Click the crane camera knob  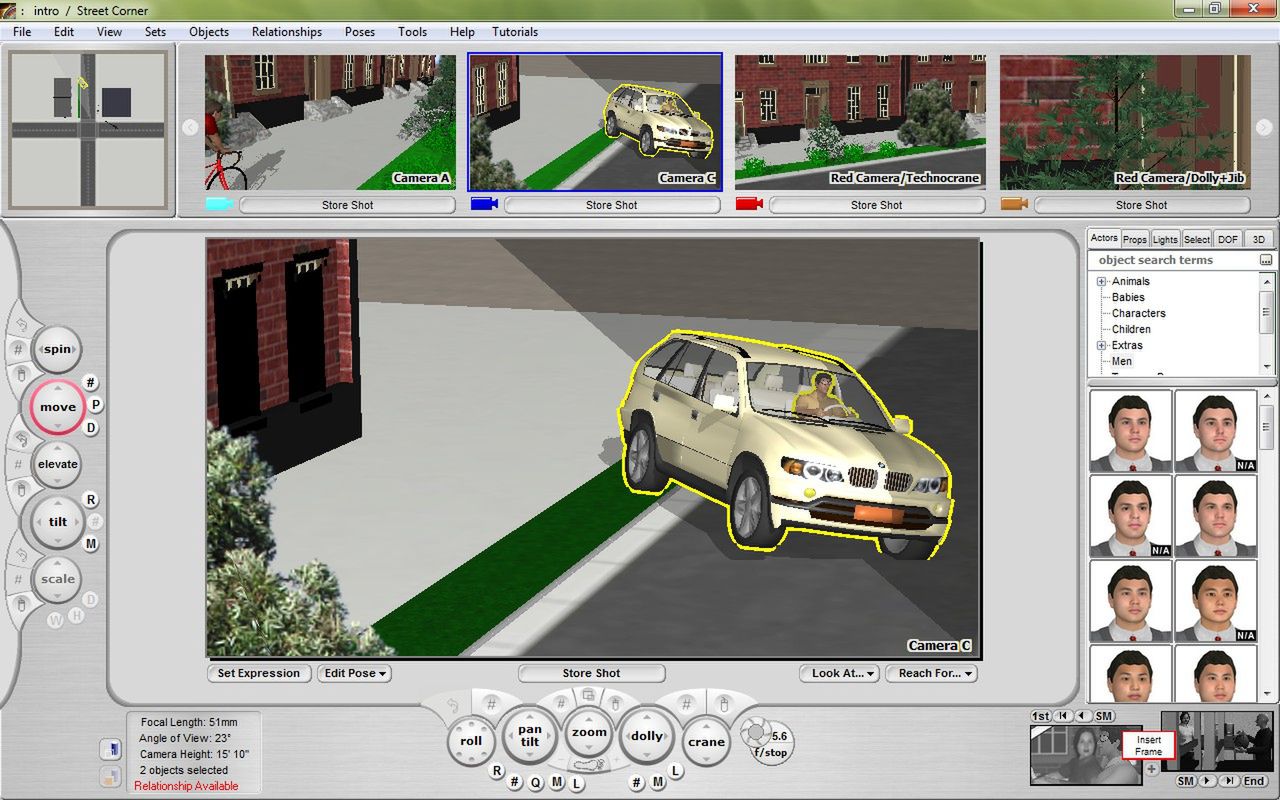(x=706, y=742)
